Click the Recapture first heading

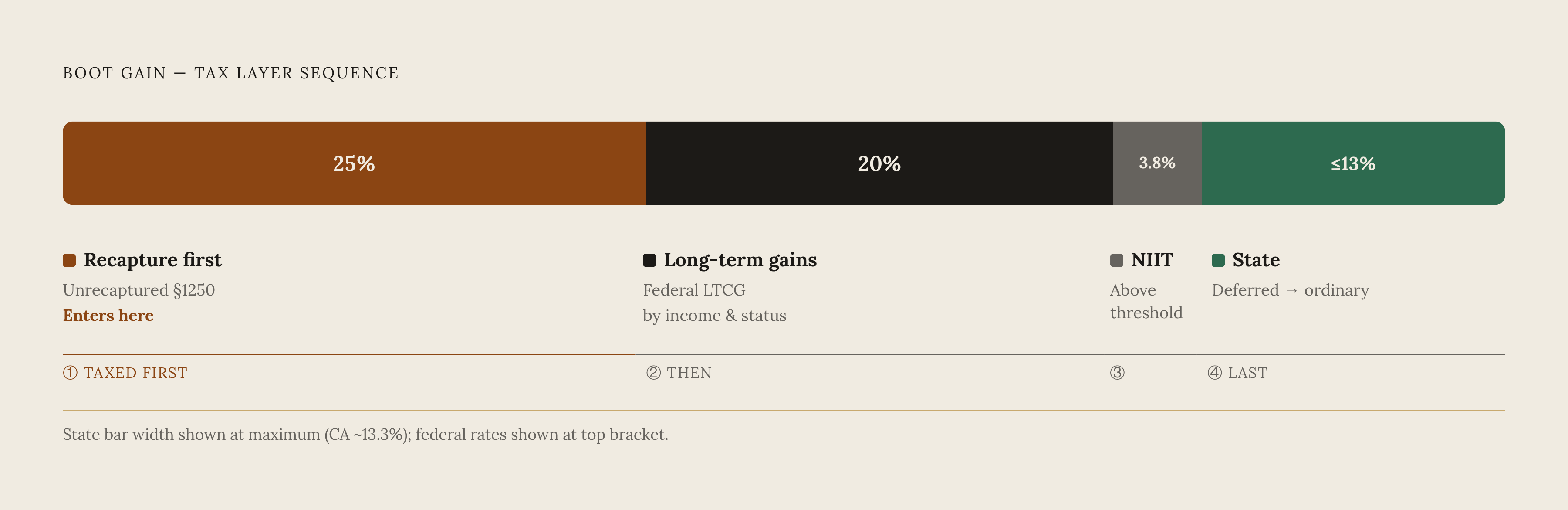point(153,260)
